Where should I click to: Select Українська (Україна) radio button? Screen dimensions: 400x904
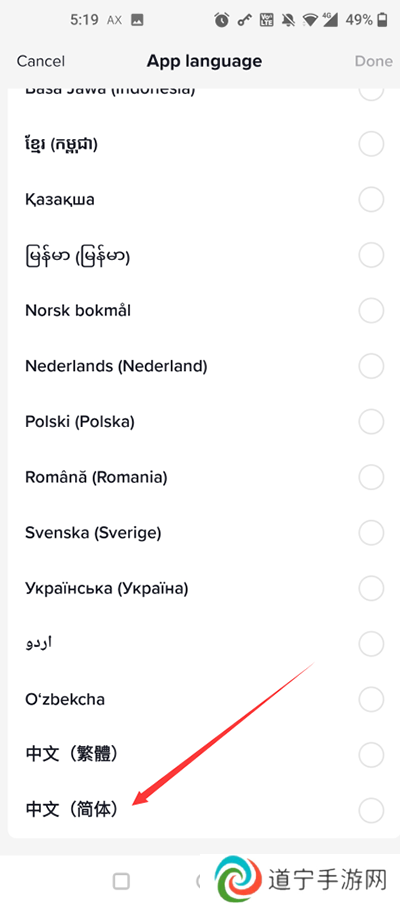[371, 588]
